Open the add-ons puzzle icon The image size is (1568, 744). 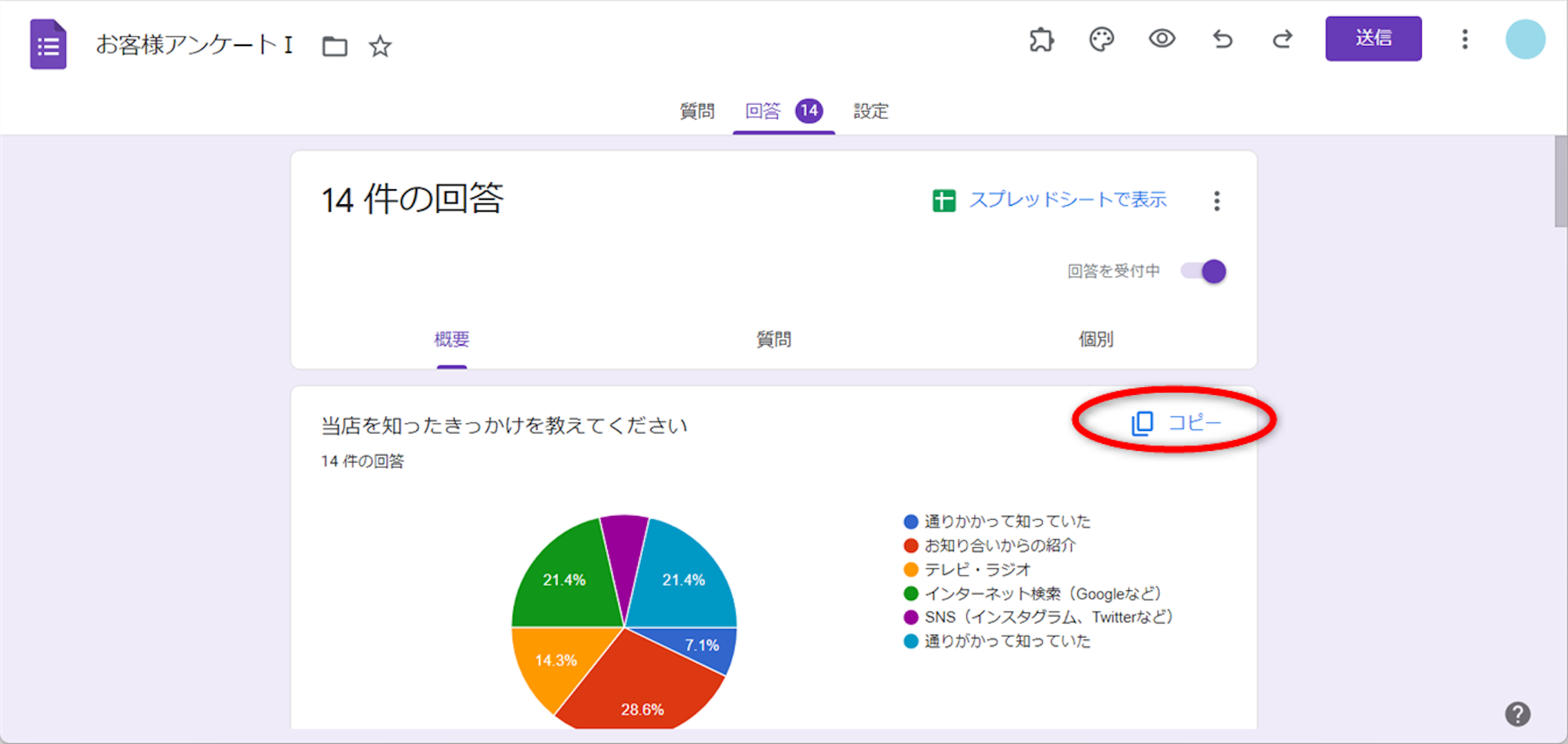[1041, 39]
